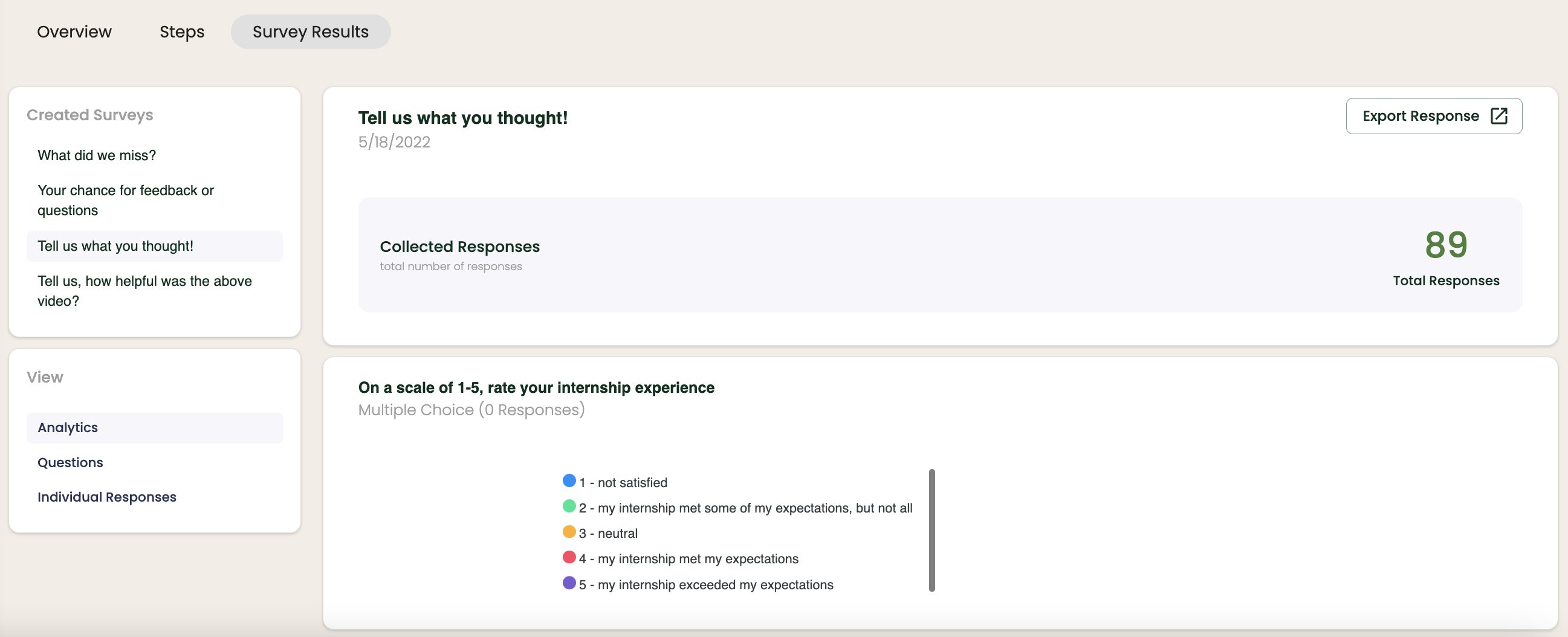Select 'Your chance for feedback or questions' survey
This screenshot has height=637, width=1568.
125,200
